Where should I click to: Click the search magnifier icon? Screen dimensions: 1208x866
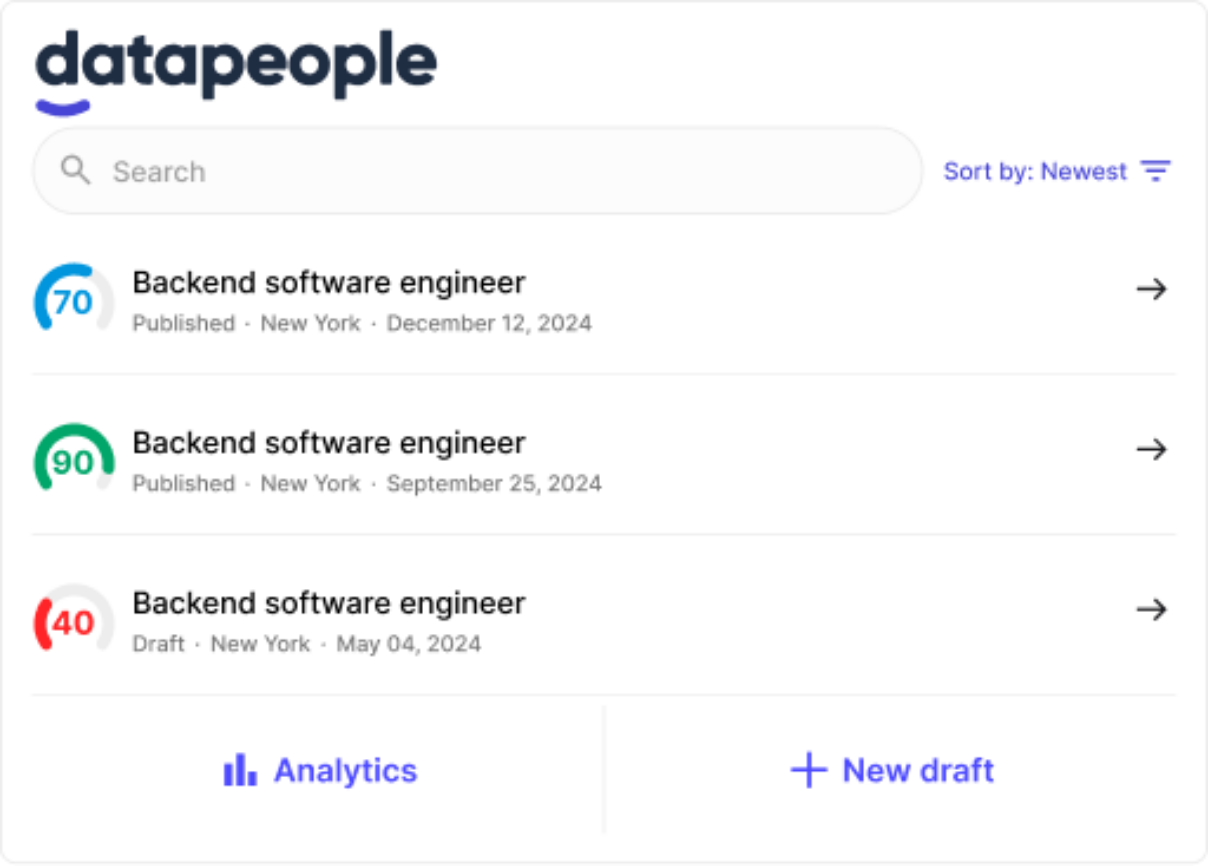[x=75, y=170]
